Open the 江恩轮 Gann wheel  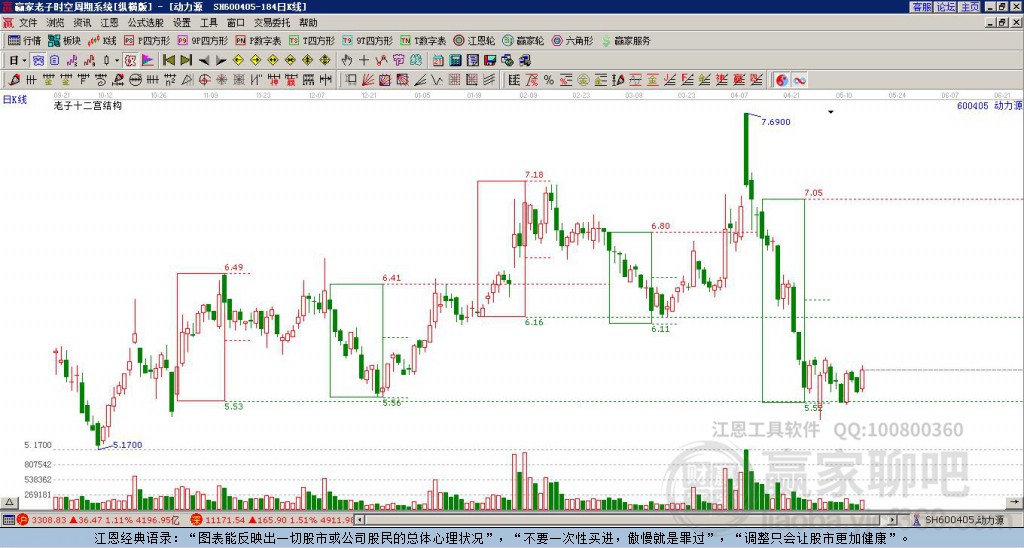(474, 40)
